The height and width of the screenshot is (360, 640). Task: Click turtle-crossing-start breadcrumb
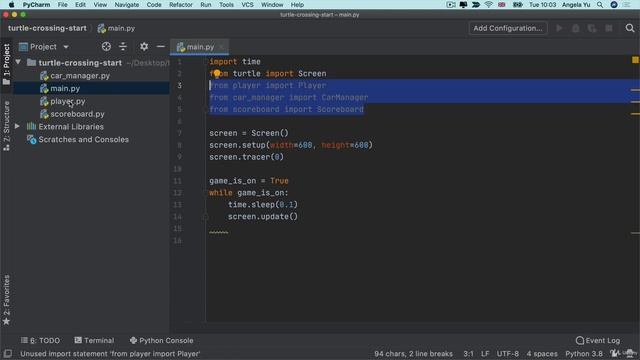pyautogui.click(x=47, y=28)
